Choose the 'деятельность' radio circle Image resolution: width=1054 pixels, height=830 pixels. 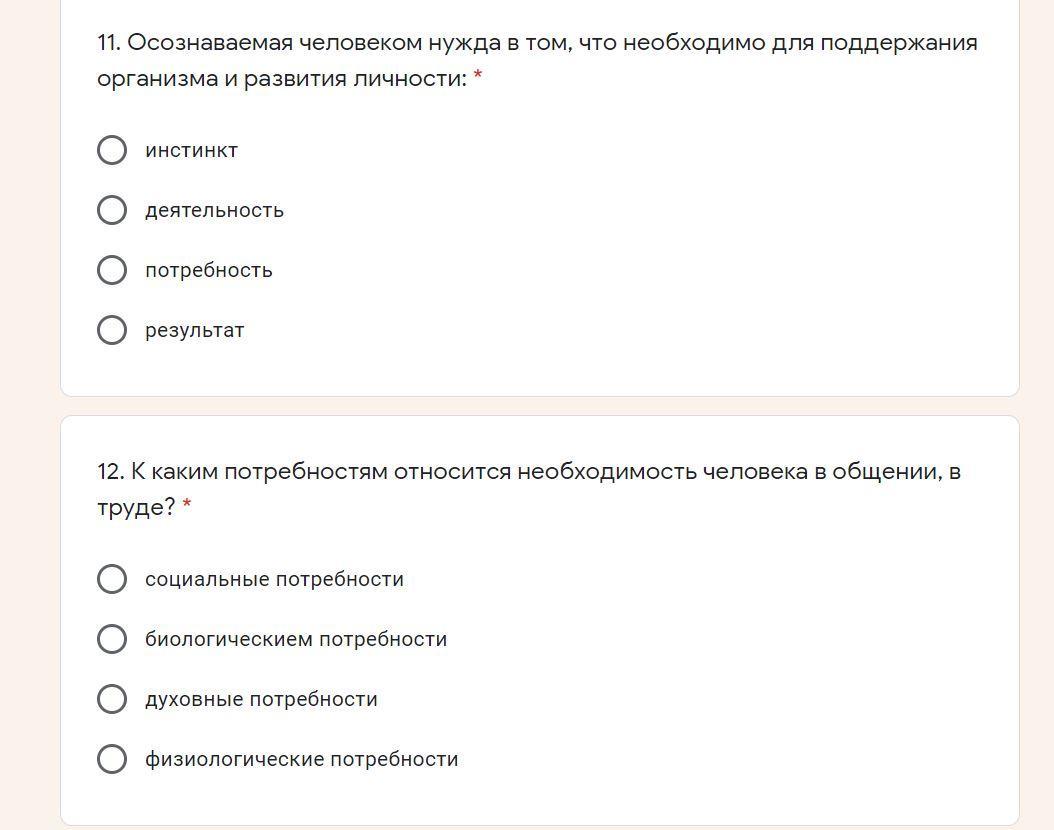click(112, 210)
